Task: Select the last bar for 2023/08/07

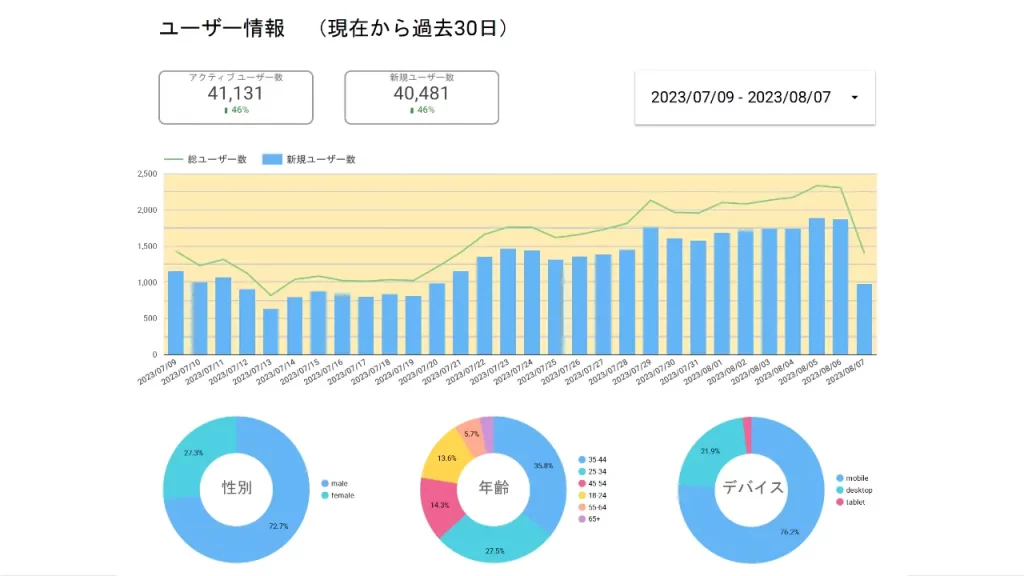Action: [x=864, y=319]
